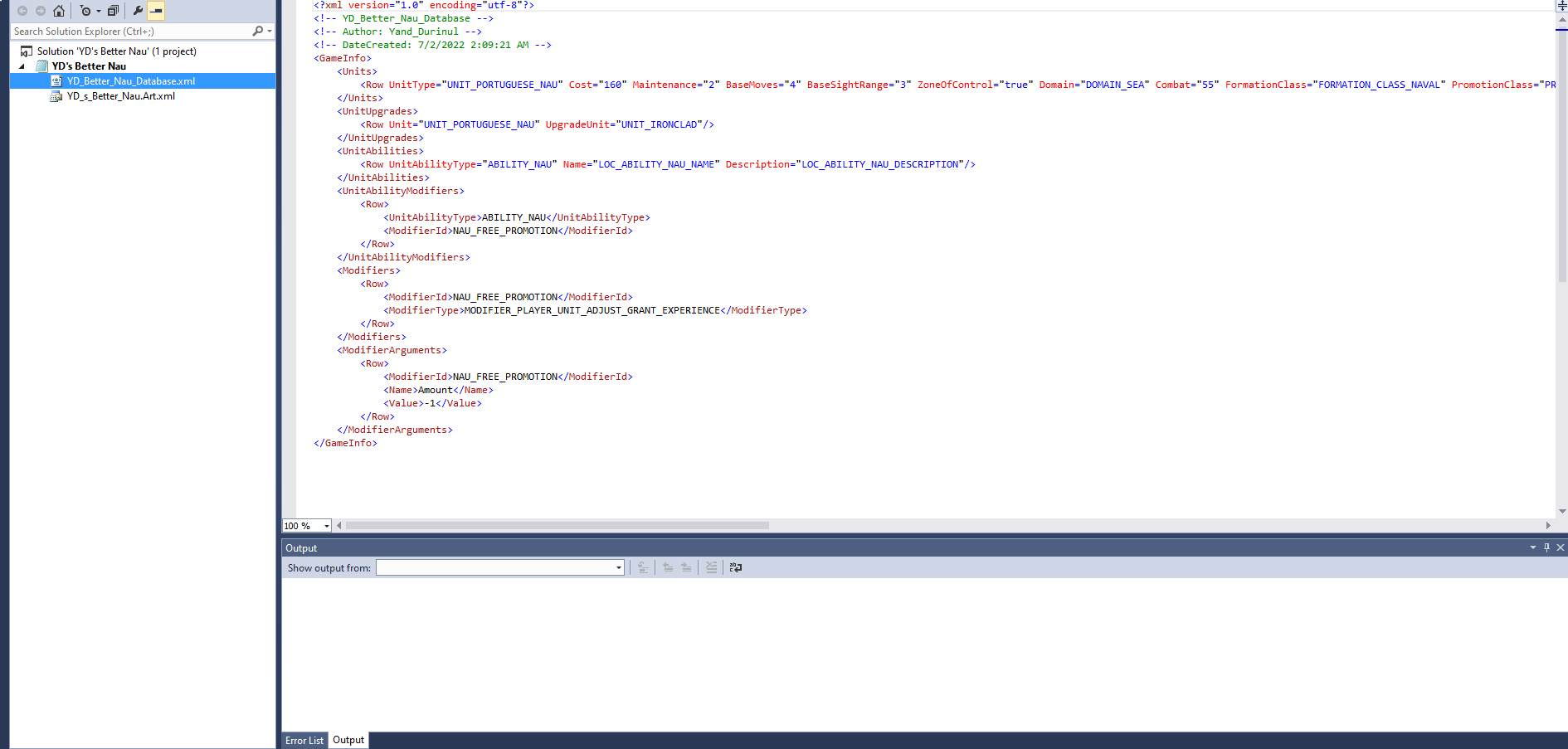The width and height of the screenshot is (1568, 749).
Task: Toggle the highlighted Preview Selected Items button
Action: [x=156, y=11]
